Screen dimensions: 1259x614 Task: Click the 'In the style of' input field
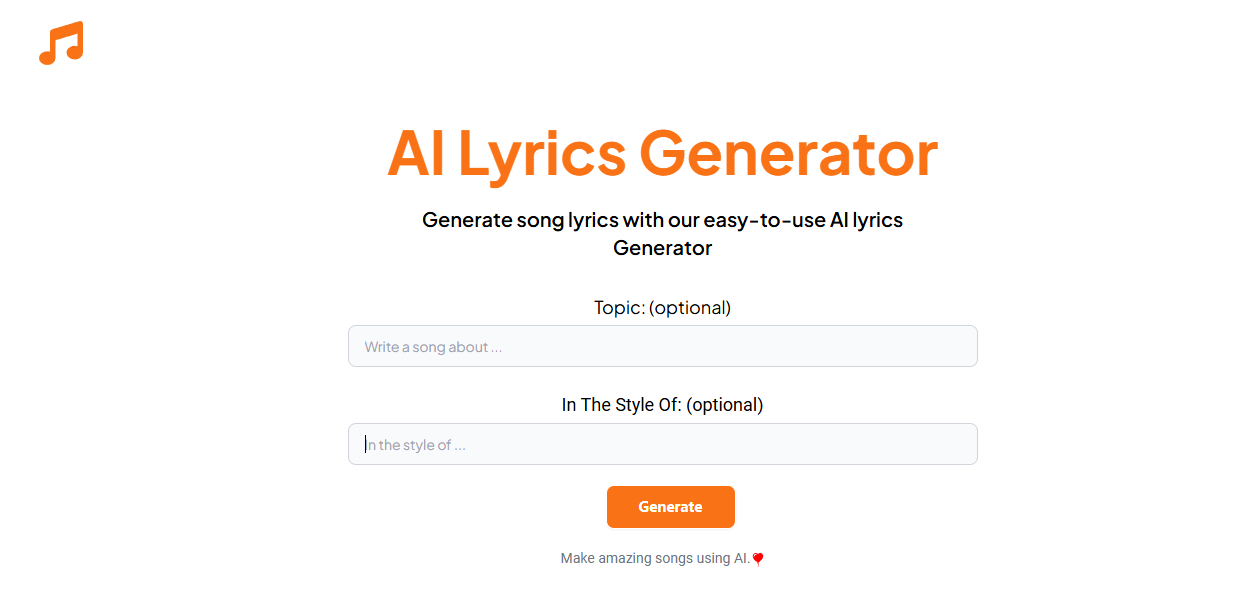coord(662,445)
